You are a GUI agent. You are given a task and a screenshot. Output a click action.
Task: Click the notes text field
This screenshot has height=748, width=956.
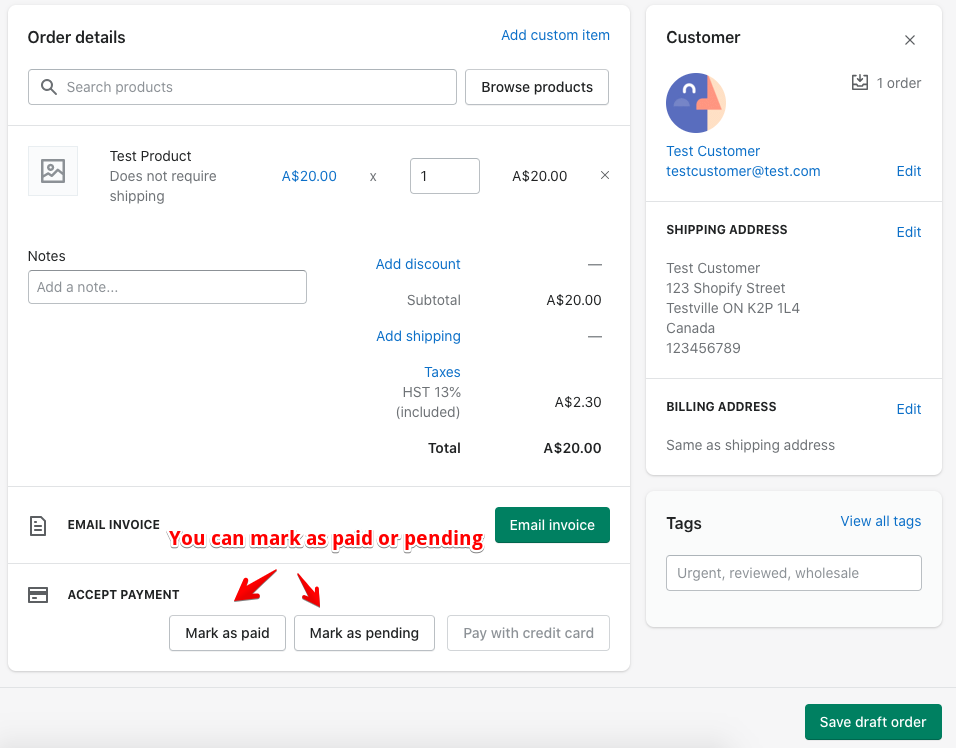[x=167, y=287]
